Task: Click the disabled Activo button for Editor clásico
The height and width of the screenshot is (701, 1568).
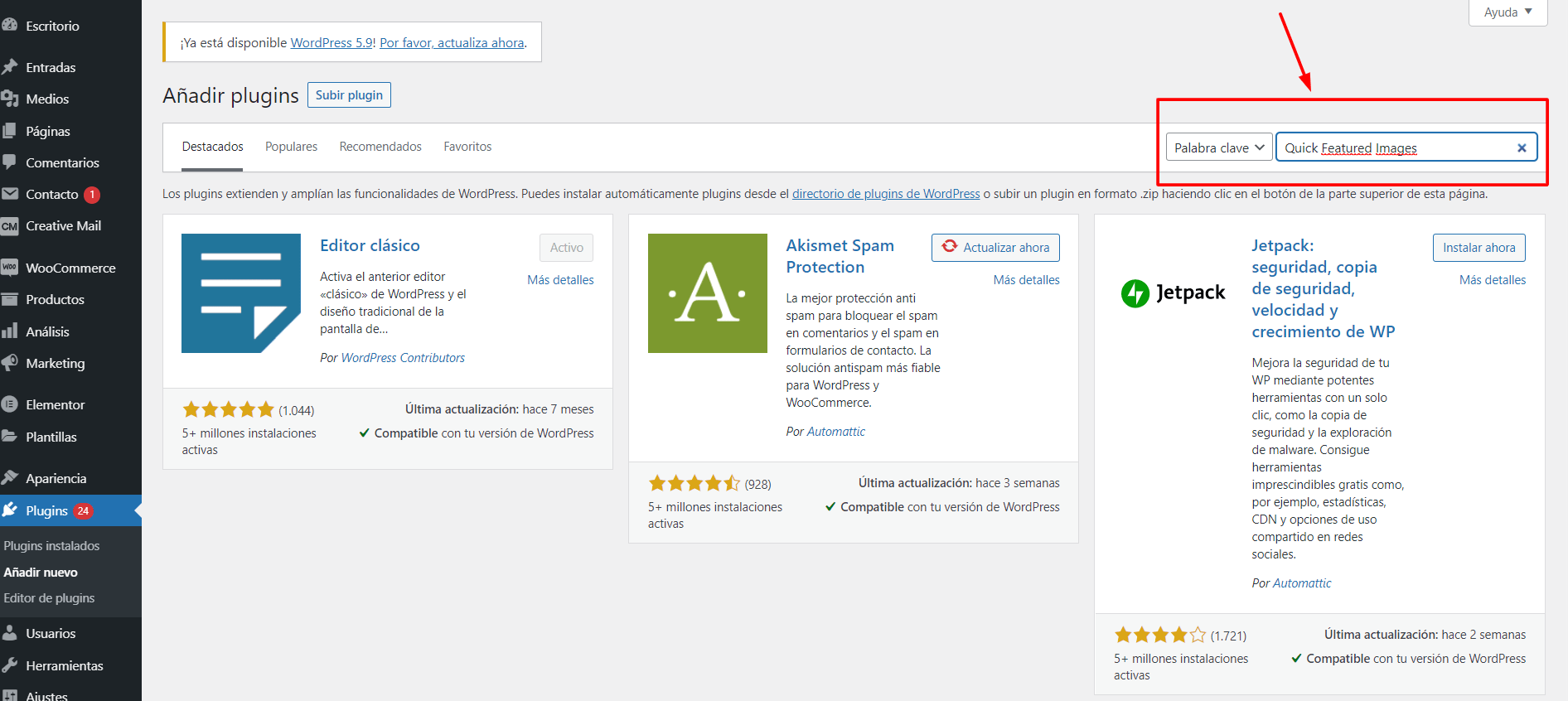Action: (567, 248)
